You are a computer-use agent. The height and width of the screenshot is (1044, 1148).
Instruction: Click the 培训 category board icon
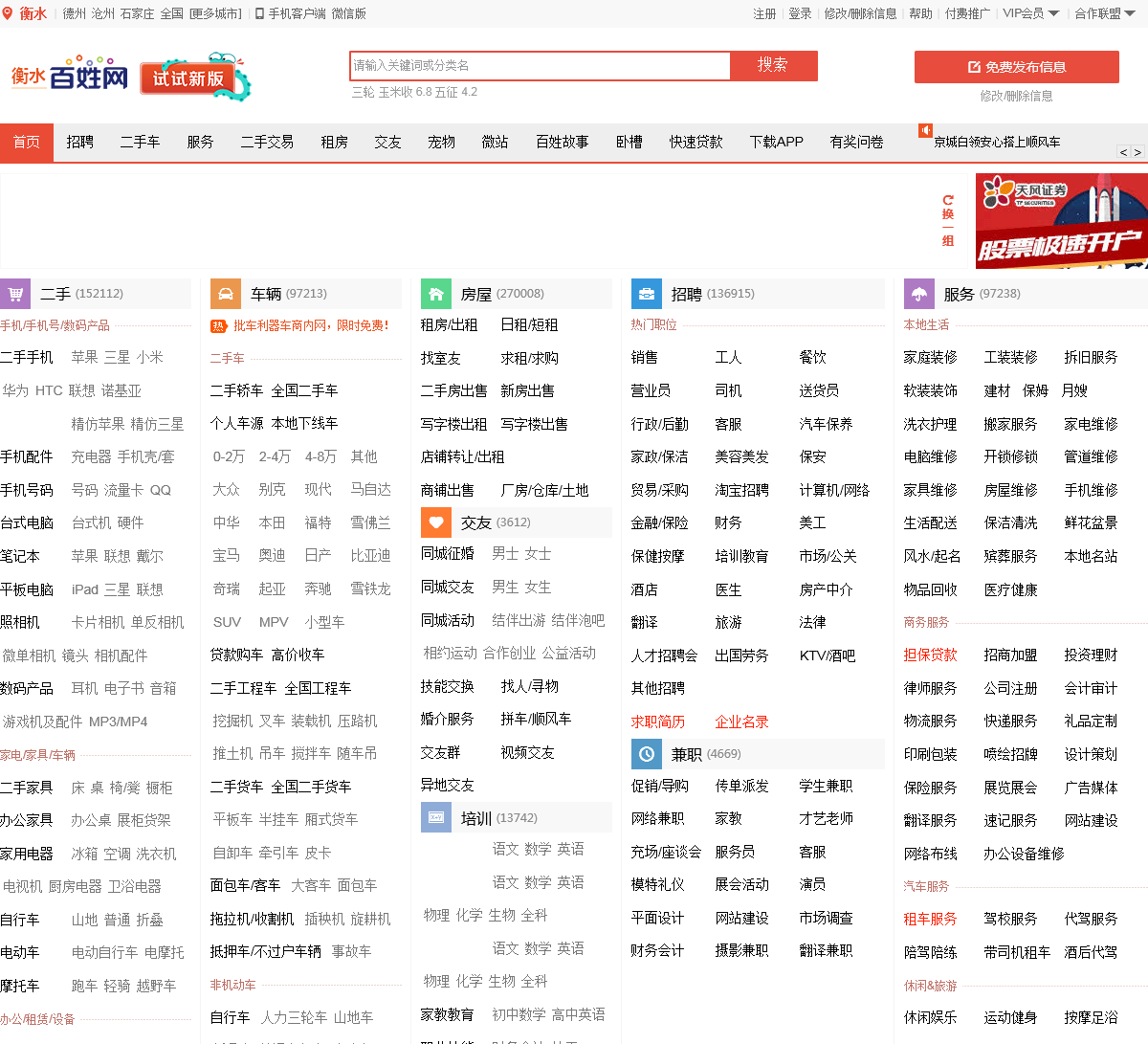click(x=436, y=818)
